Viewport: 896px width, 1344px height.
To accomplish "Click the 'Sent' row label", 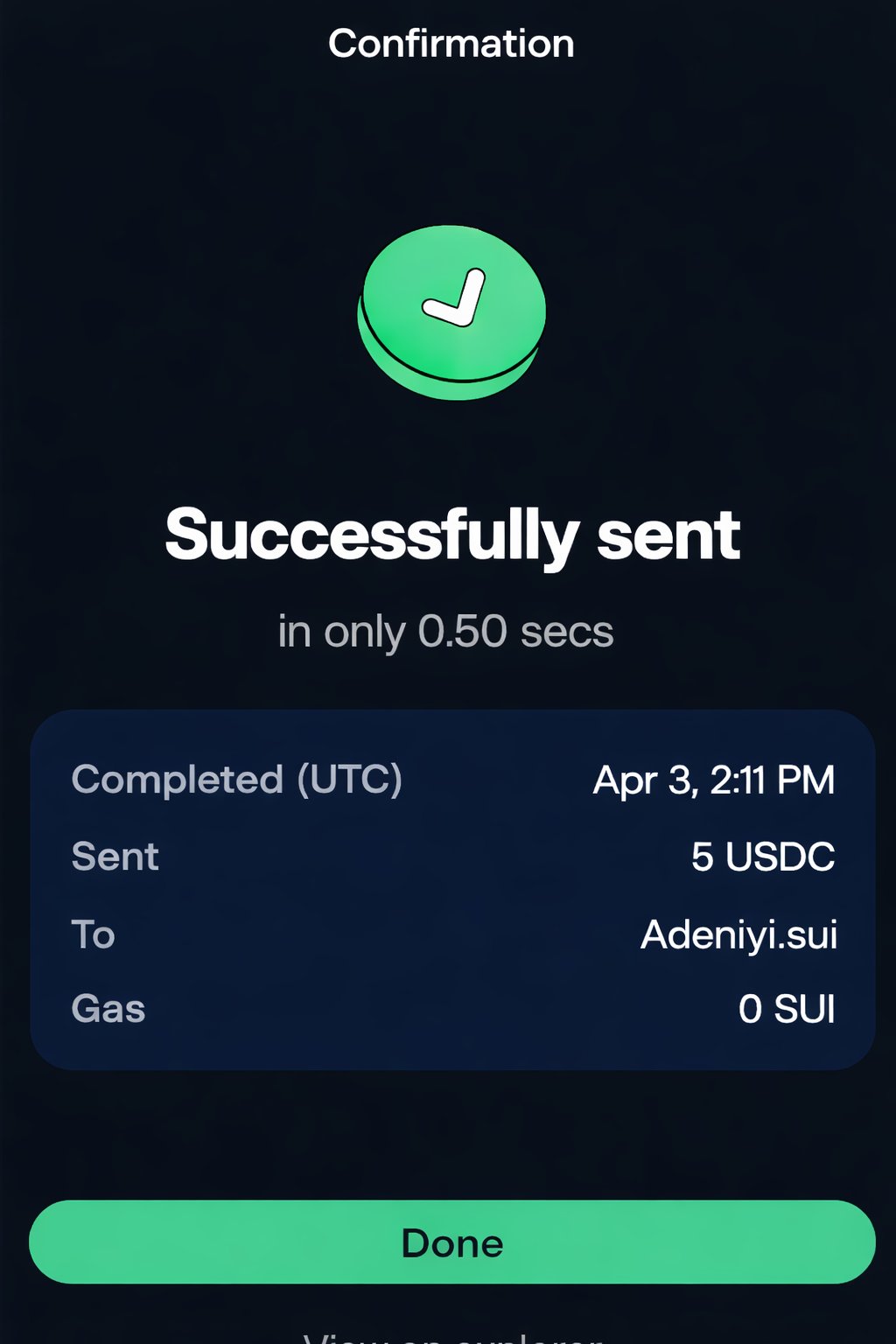I will [x=115, y=857].
